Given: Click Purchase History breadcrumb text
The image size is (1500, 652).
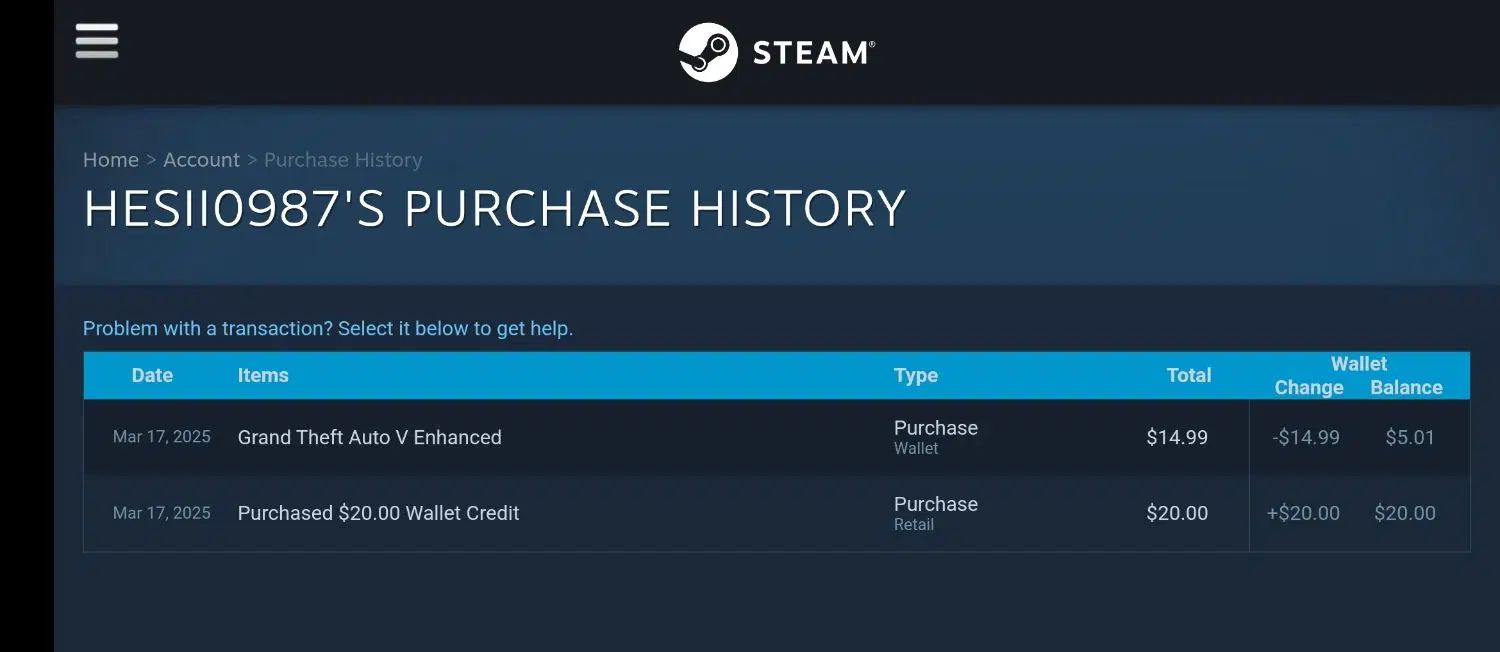Looking at the screenshot, I should pos(343,160).
